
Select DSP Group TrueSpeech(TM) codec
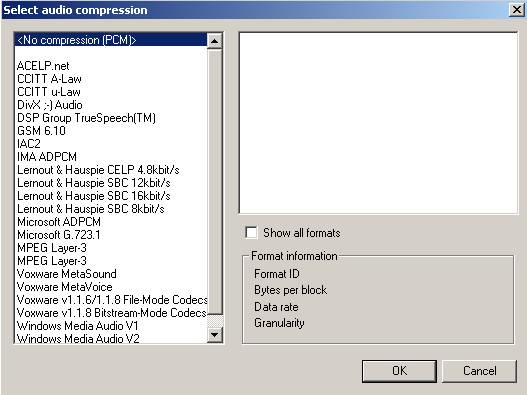pos(111,118)
